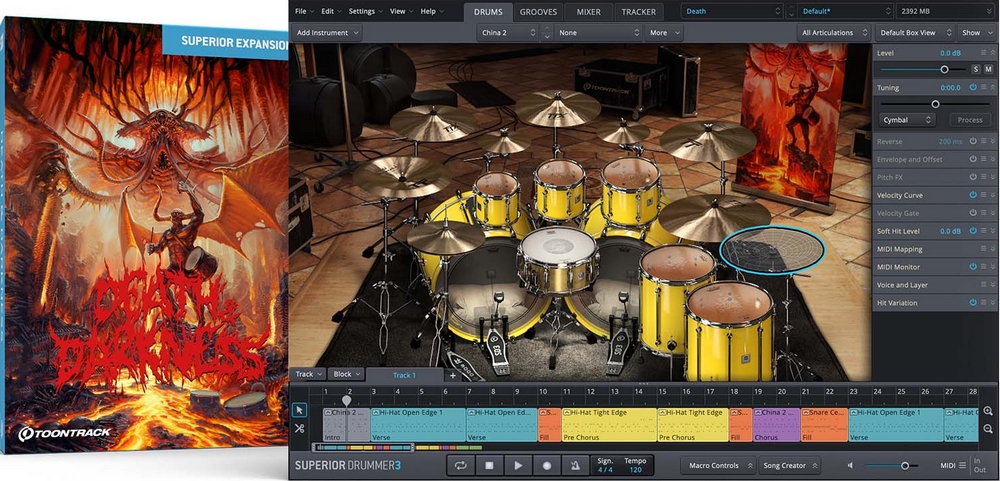The width and height of the screenshot is (1000, 481).
Task: Solo the instrument with the S button
Action: point(976,69)
